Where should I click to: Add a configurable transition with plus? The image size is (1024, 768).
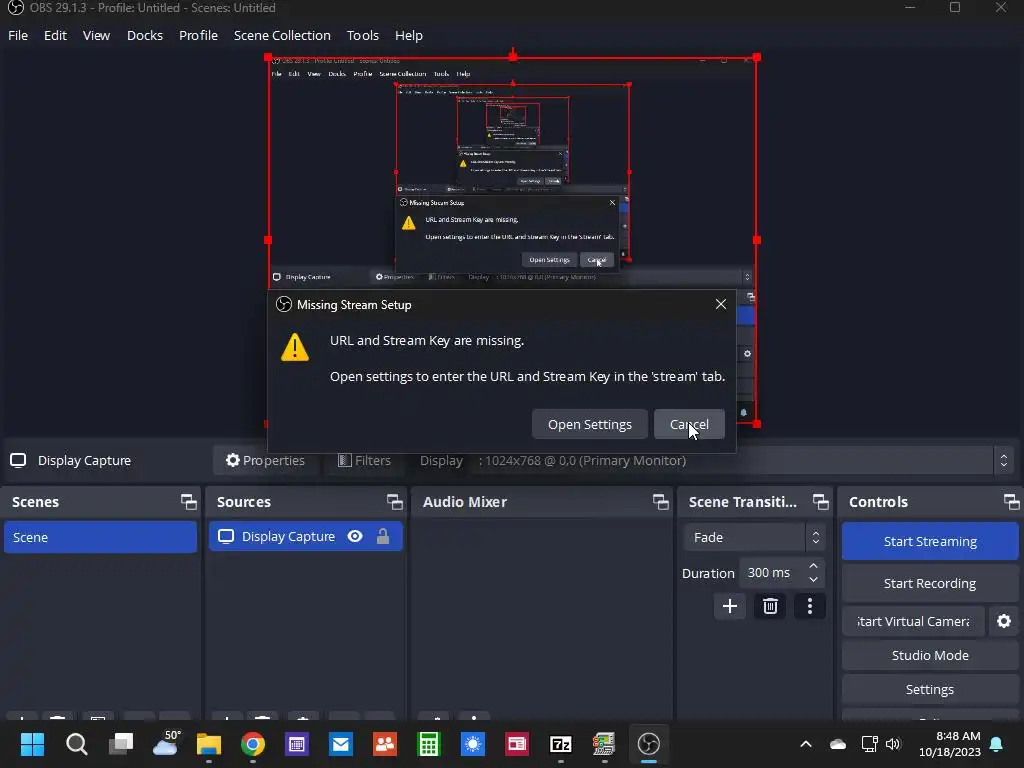729,606
